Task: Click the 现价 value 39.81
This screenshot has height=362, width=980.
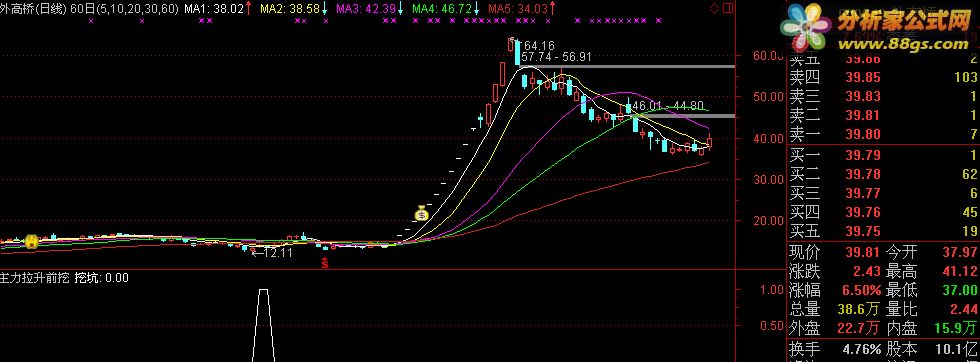Action: (x=862, y=253)
